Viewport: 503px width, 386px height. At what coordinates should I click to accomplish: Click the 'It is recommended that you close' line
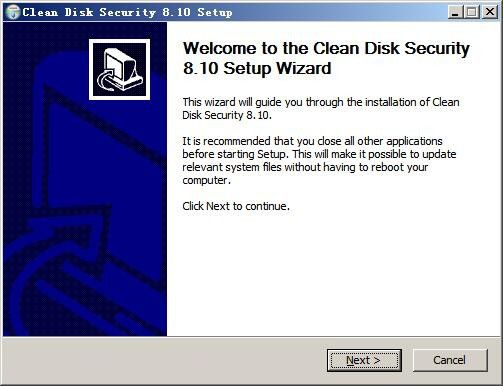click(x=312, y=141)
